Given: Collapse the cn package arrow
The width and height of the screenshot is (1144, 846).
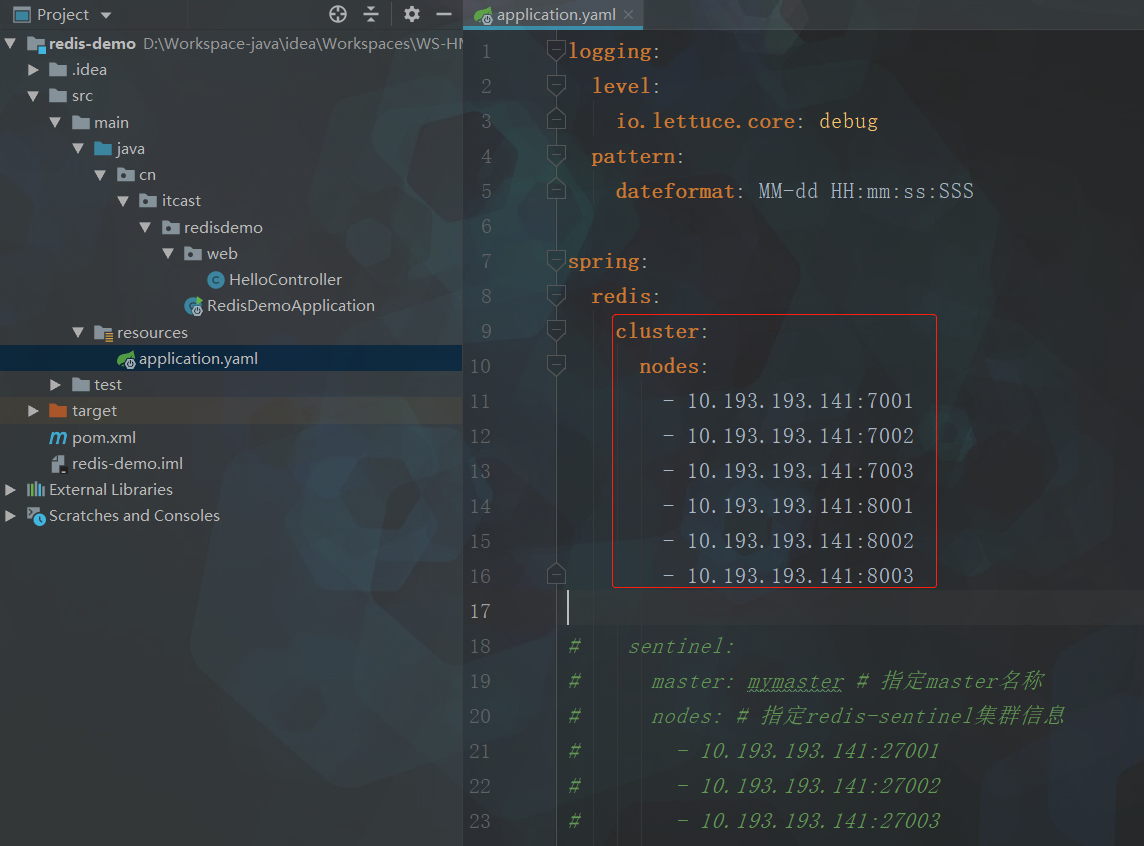Looking at the screenshot, I should [x=101, y=175].
